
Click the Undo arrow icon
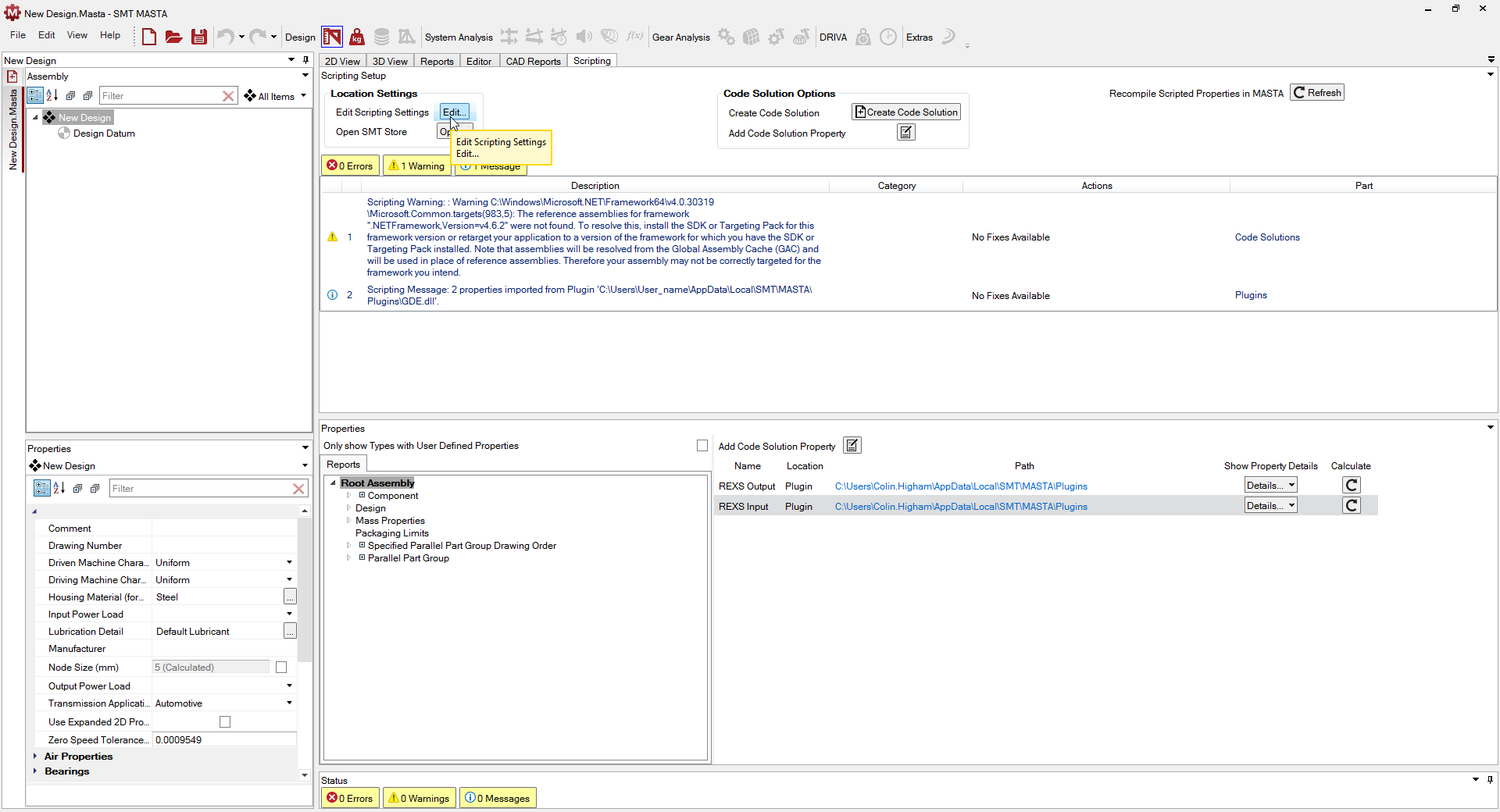(225, 37)
